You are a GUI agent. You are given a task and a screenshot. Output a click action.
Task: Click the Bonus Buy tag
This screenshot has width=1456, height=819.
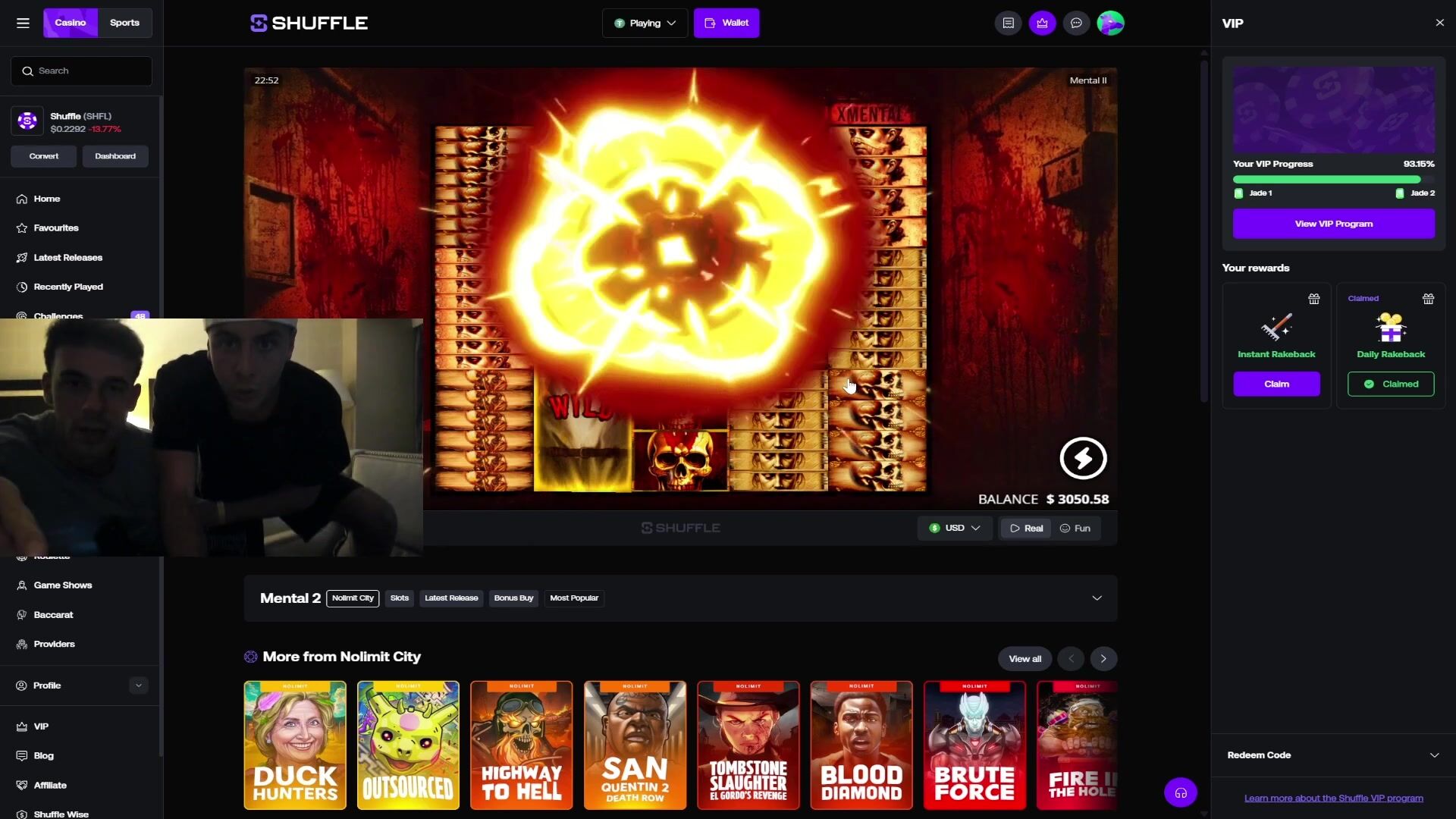pyautogui.click(x=513, y=598)
